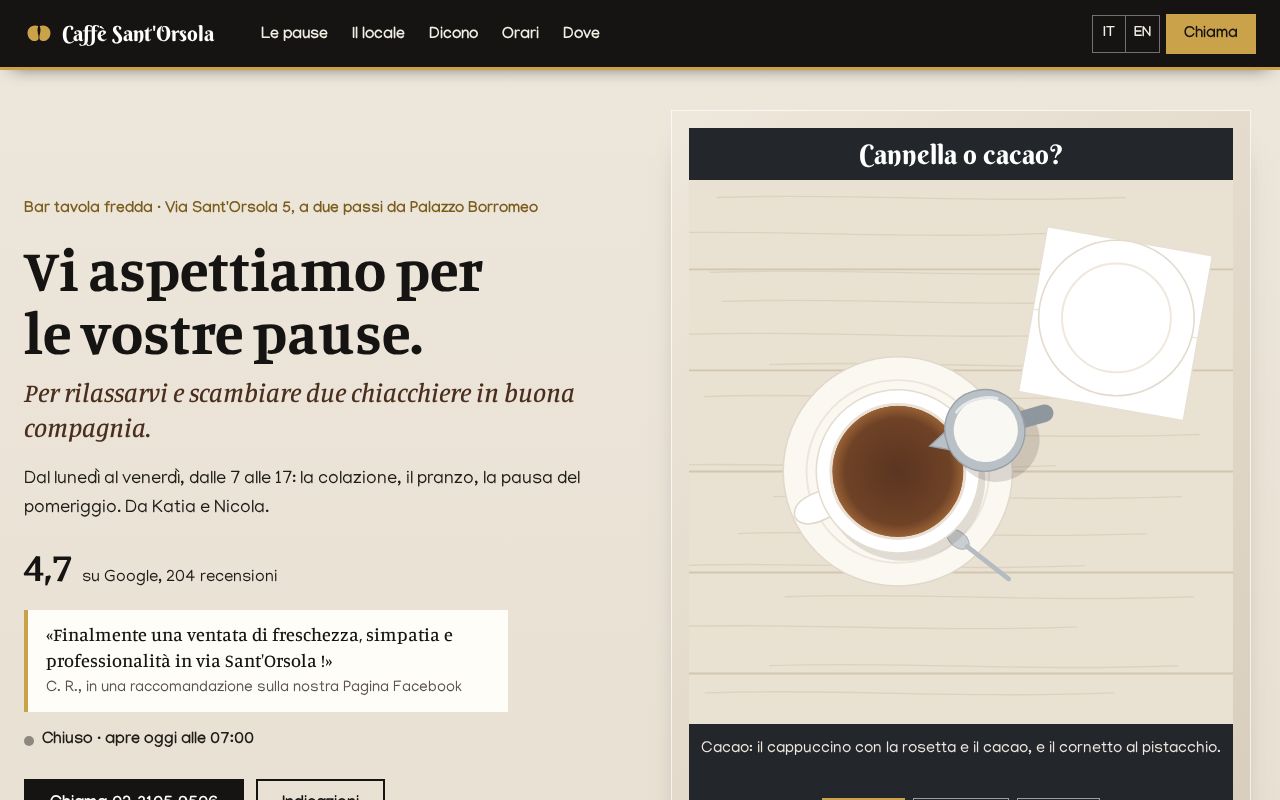Click the teaspoon on the saucer
The height and width of the screenshot is (800, 1280).
tap(979, 555)
